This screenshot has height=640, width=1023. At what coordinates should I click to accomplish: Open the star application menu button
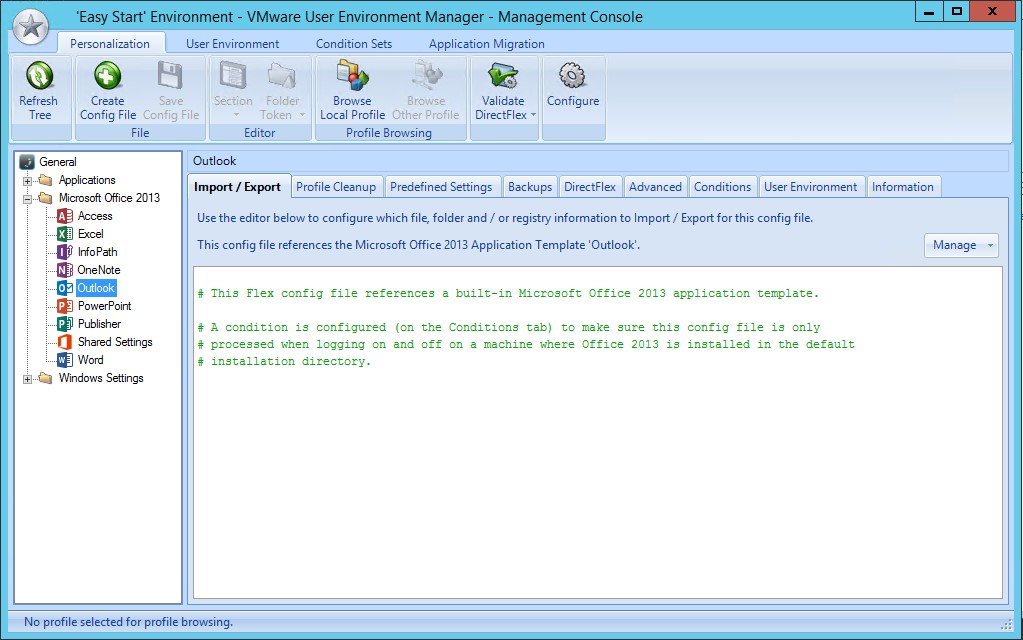[x=31, y=27]
